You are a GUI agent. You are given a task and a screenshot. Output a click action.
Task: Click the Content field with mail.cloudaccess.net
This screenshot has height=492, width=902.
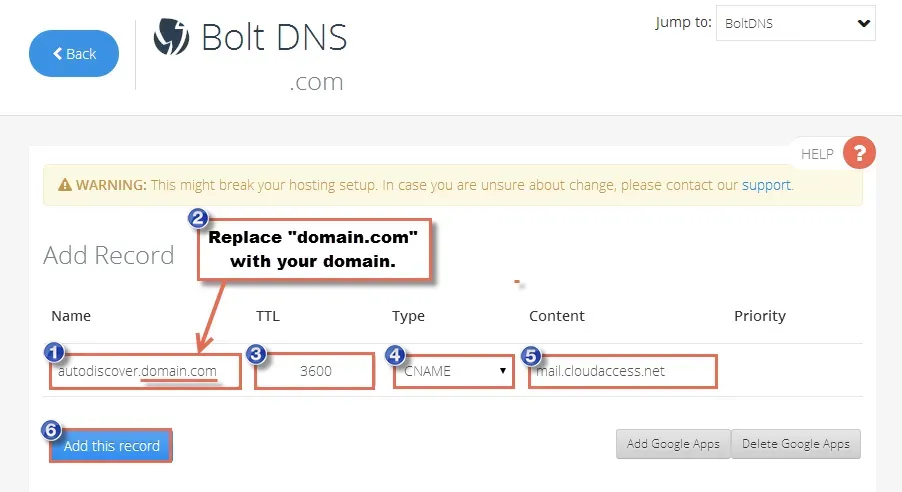tap(622, 371)
